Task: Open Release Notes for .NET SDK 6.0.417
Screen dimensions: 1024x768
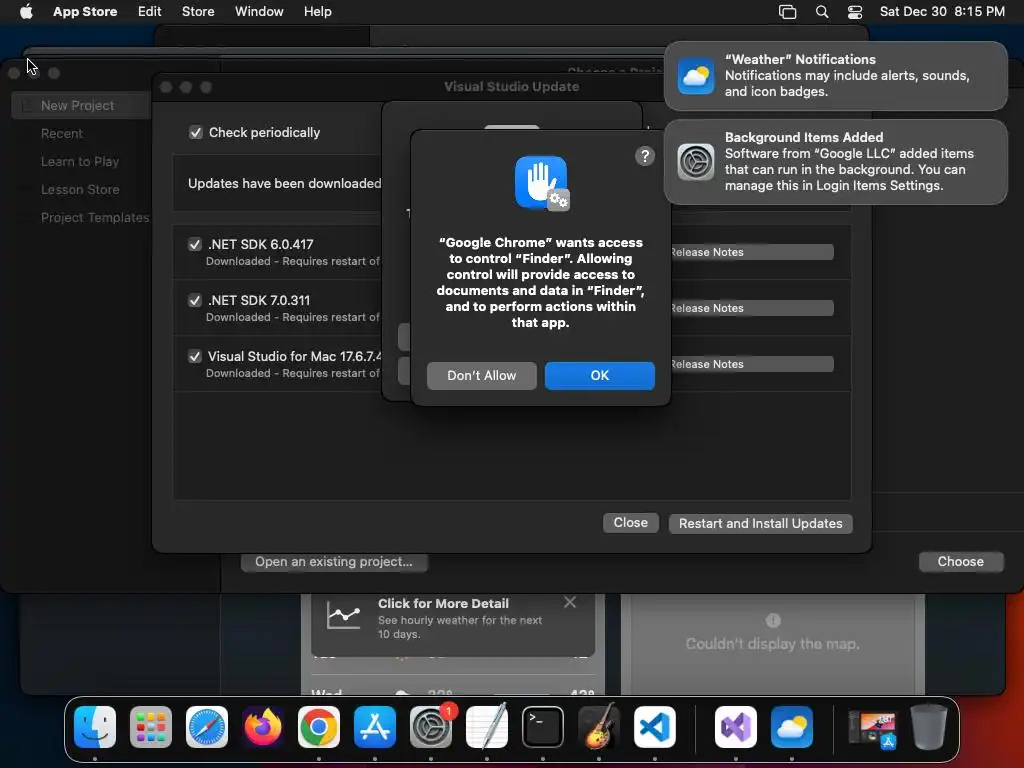Action: tap(752, 252)
